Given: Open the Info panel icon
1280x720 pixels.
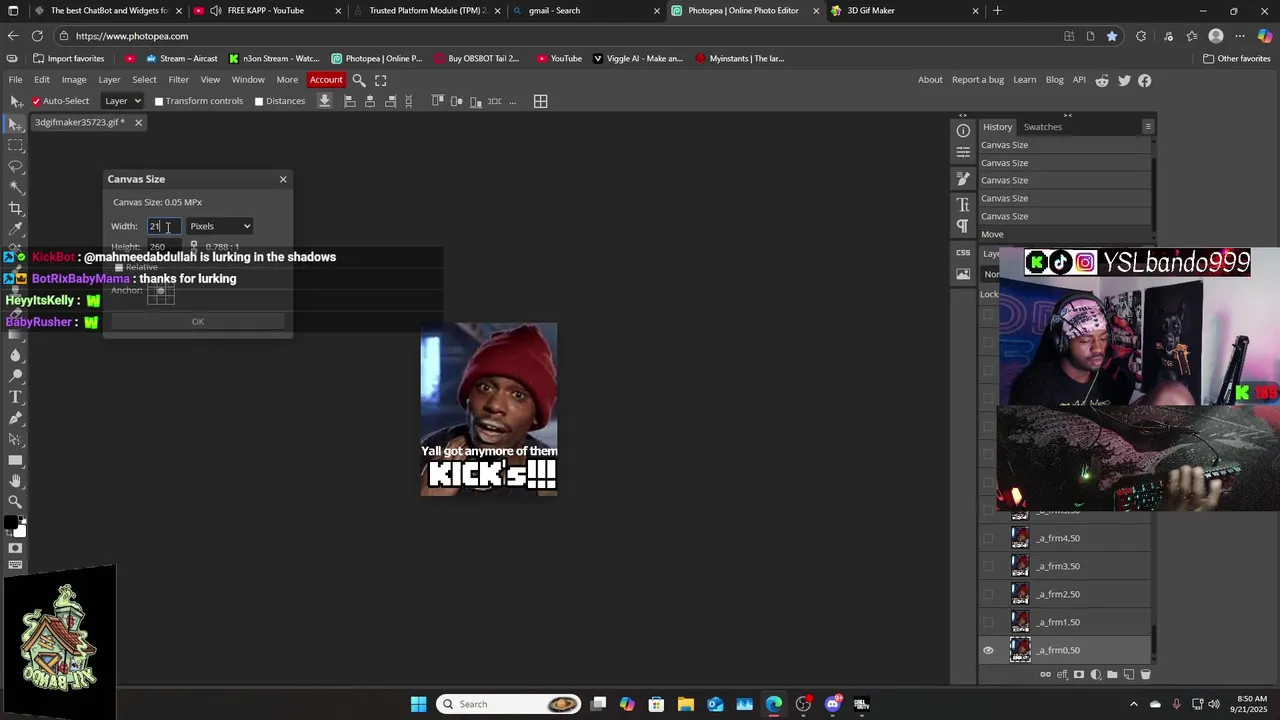Looking at the screenshot, I should click(x=963, y=131).
